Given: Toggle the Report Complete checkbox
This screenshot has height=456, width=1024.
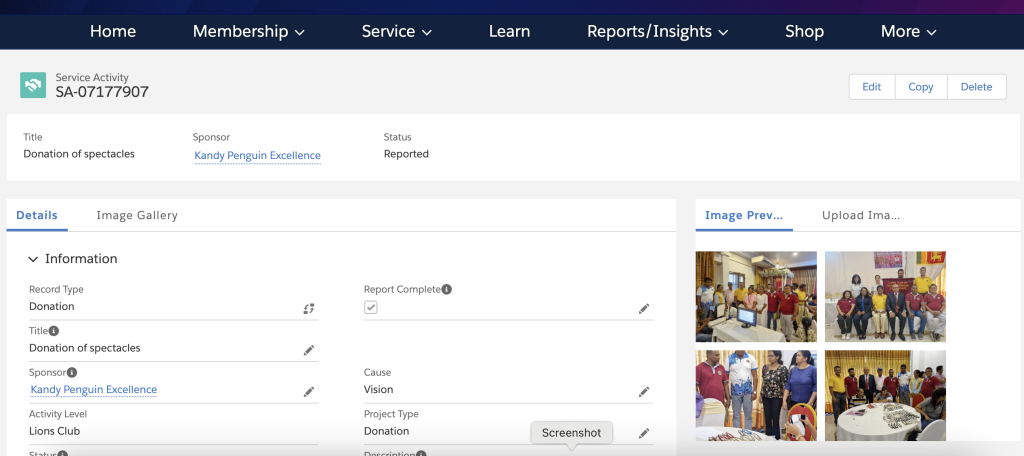Looking at the screenshot, I should click(370, 307).
